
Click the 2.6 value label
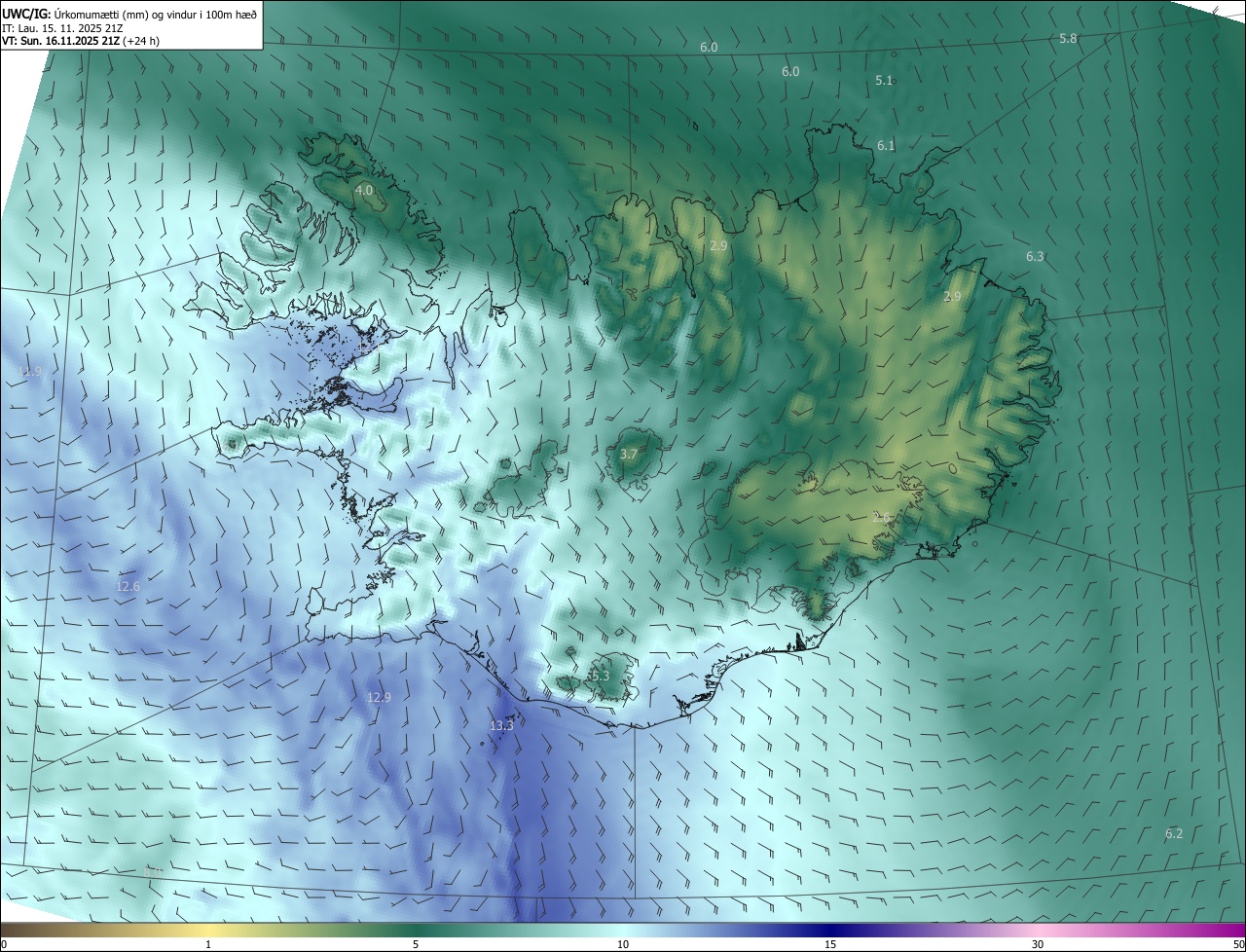882,518
